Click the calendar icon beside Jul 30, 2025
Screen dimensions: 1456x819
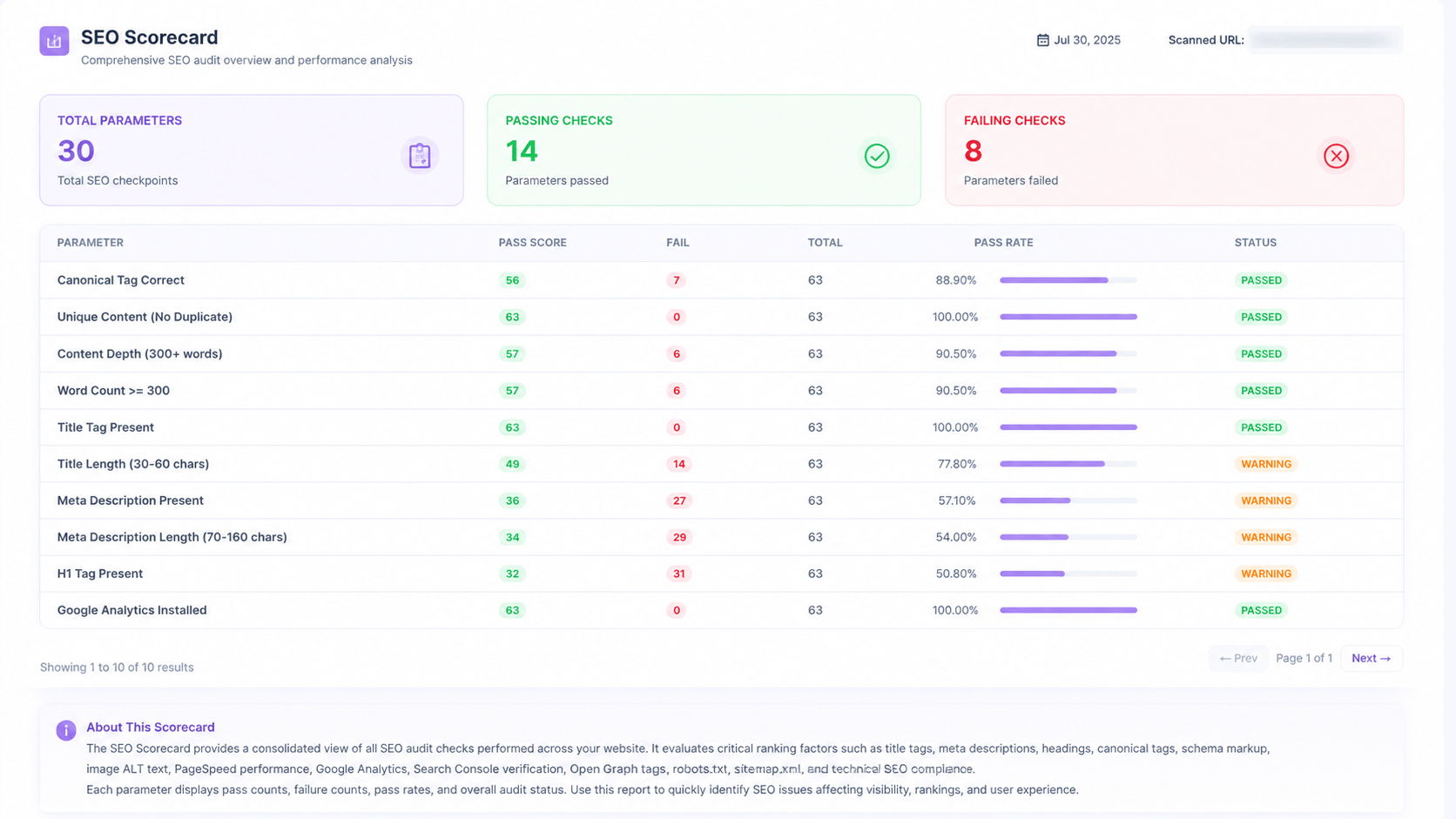tap(1042, 40)
